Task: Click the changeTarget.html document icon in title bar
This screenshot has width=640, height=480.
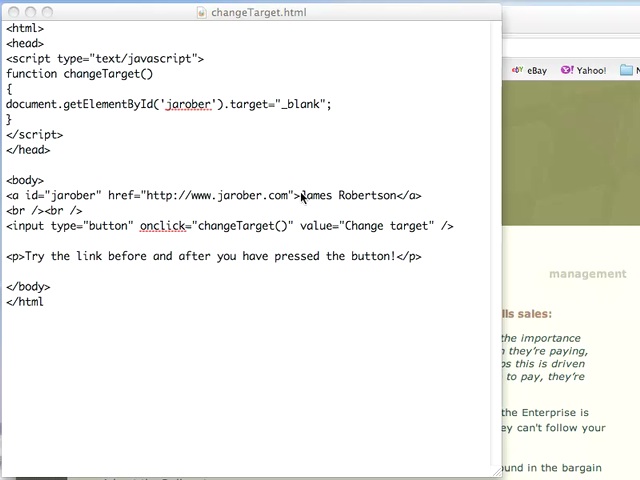Action: 201,12
